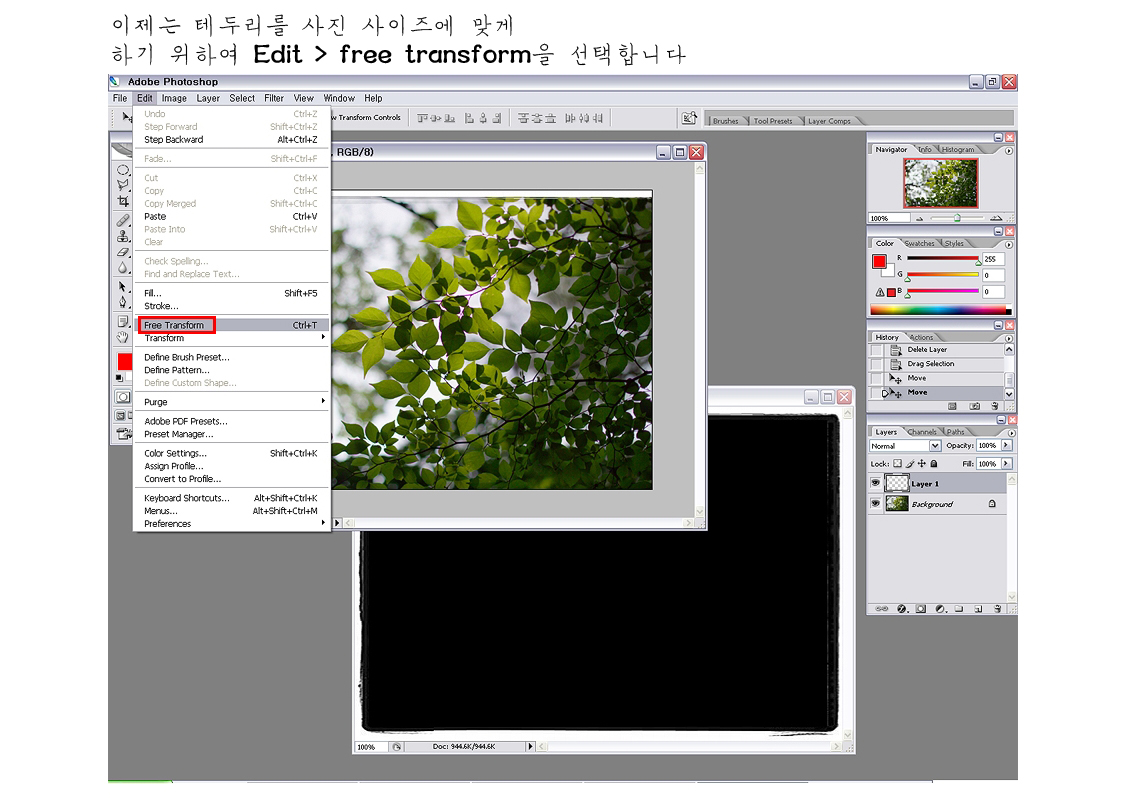This screenshot has width=1136, height=798.
Task: Choose Free Transform from Edit menu
Action: [x=174, y=325]
